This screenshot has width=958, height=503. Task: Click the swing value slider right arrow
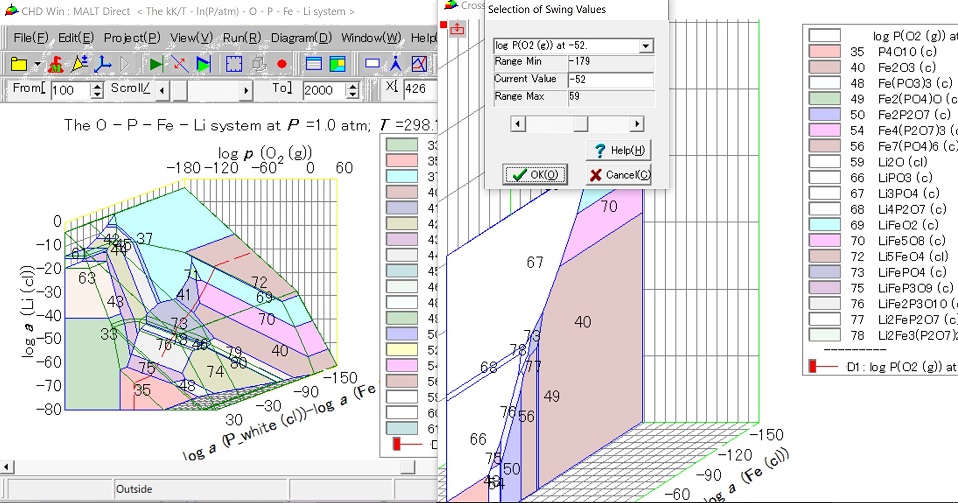[x=636, y=124]
